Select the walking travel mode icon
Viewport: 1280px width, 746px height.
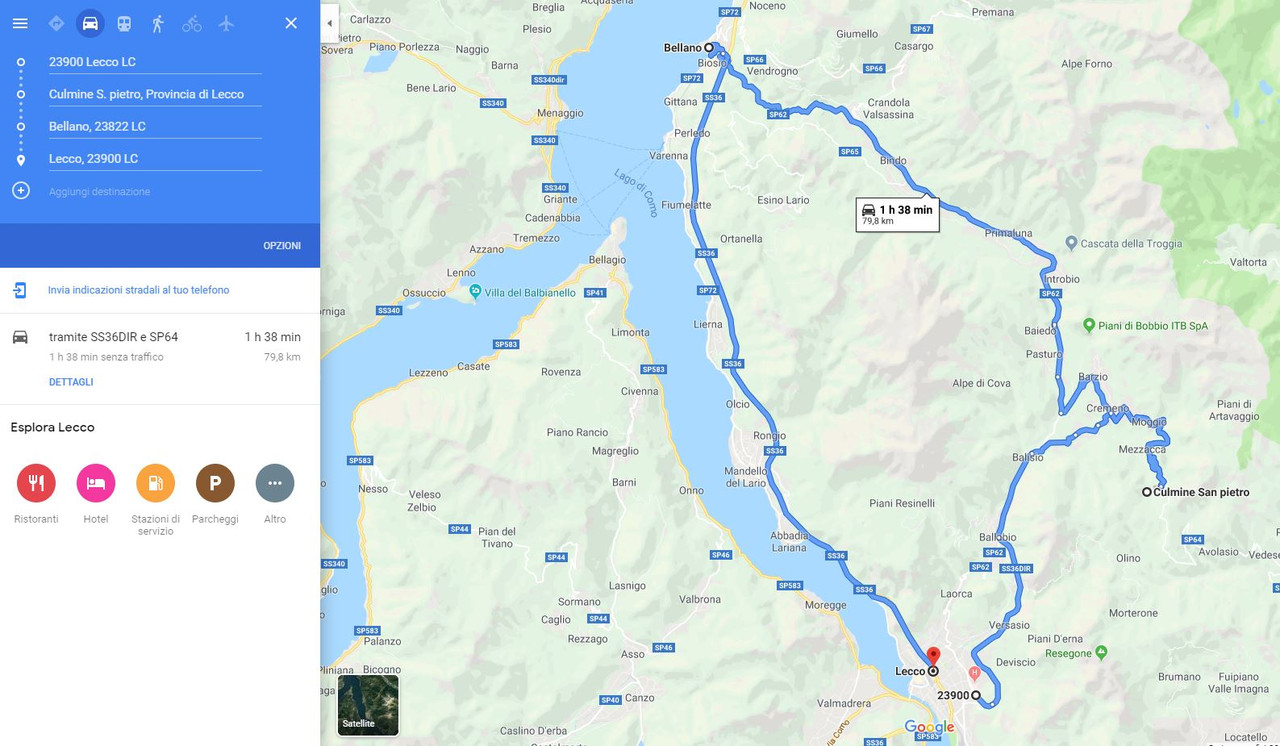[x=158, y=23]
